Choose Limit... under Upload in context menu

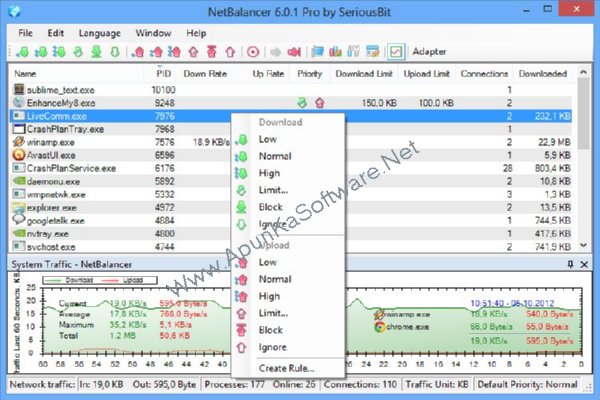[x=288, y=313]
